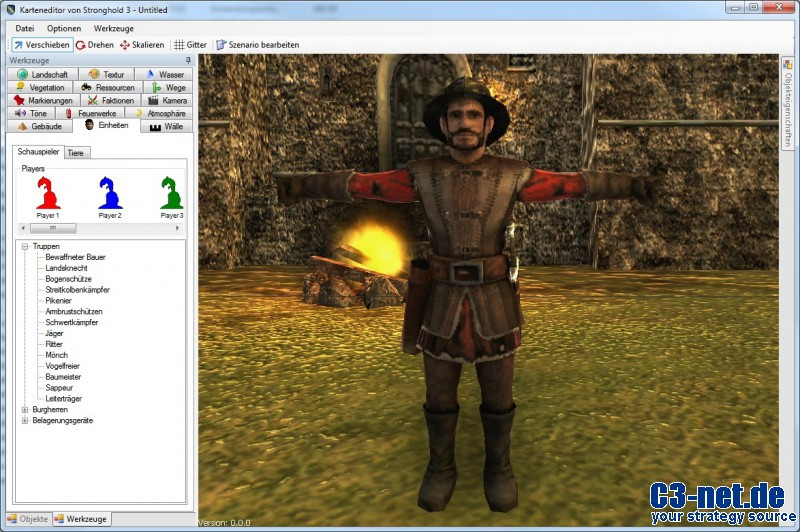The height and width of the screenshot is (532, 800).
Task: Select Leiterträger unit
Action: tap(64, 399)
